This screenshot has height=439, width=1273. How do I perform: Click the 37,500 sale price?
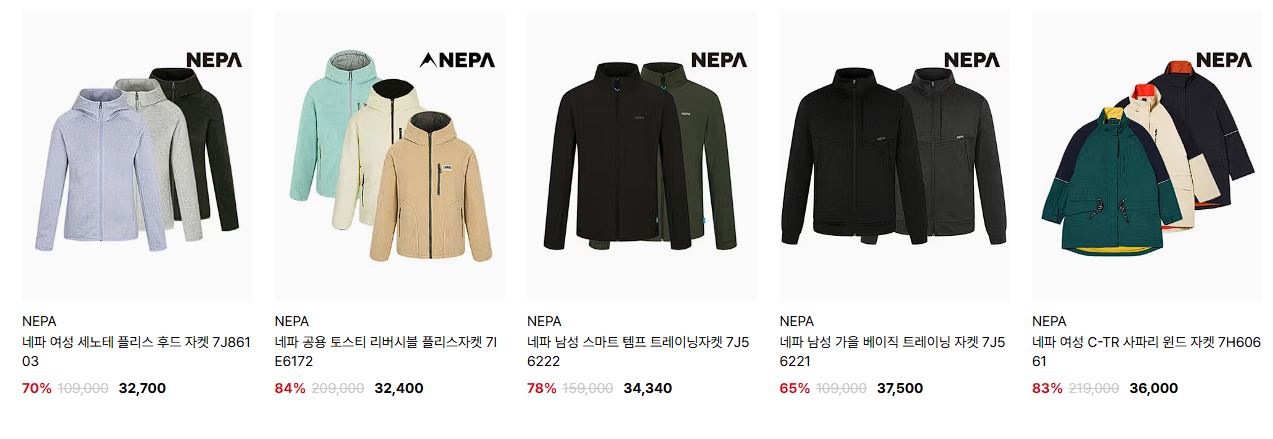point(900,388)
